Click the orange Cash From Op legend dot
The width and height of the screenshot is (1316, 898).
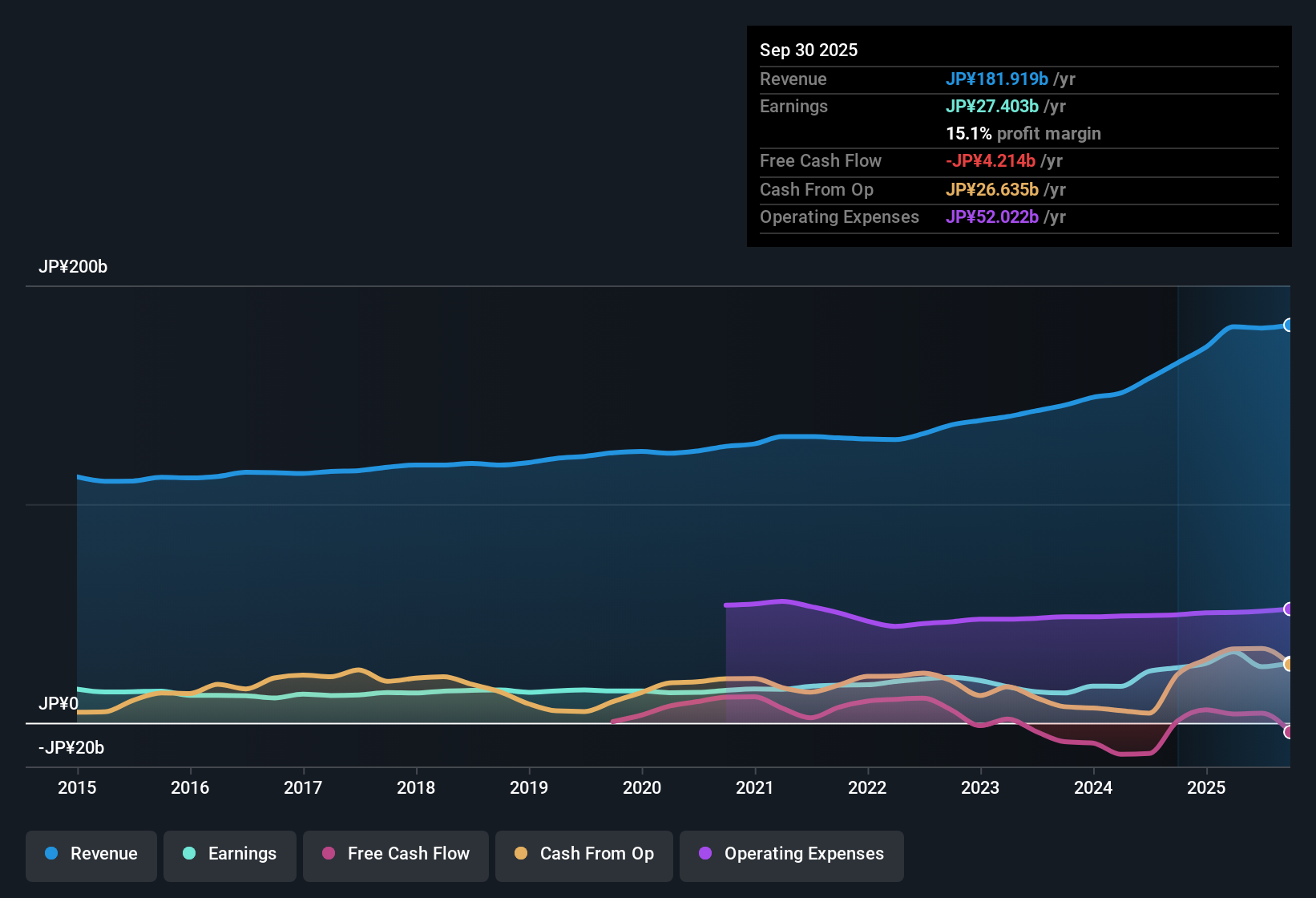coord(521,854)
